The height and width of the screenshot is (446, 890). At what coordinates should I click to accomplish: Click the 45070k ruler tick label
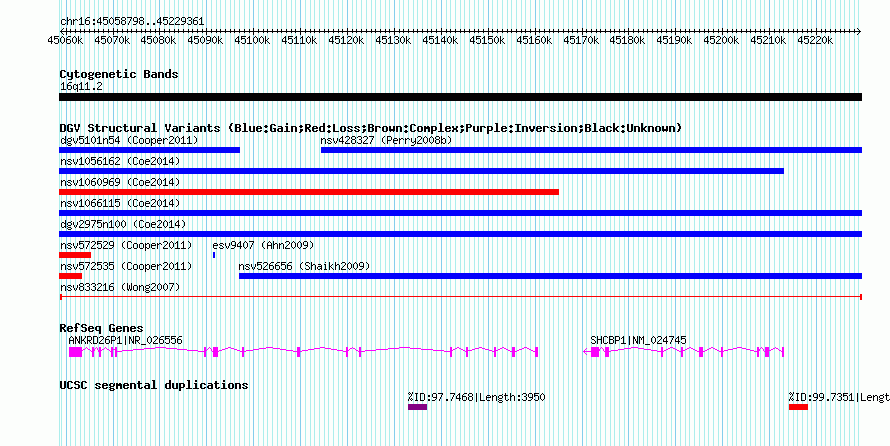(x=112, y=41)
